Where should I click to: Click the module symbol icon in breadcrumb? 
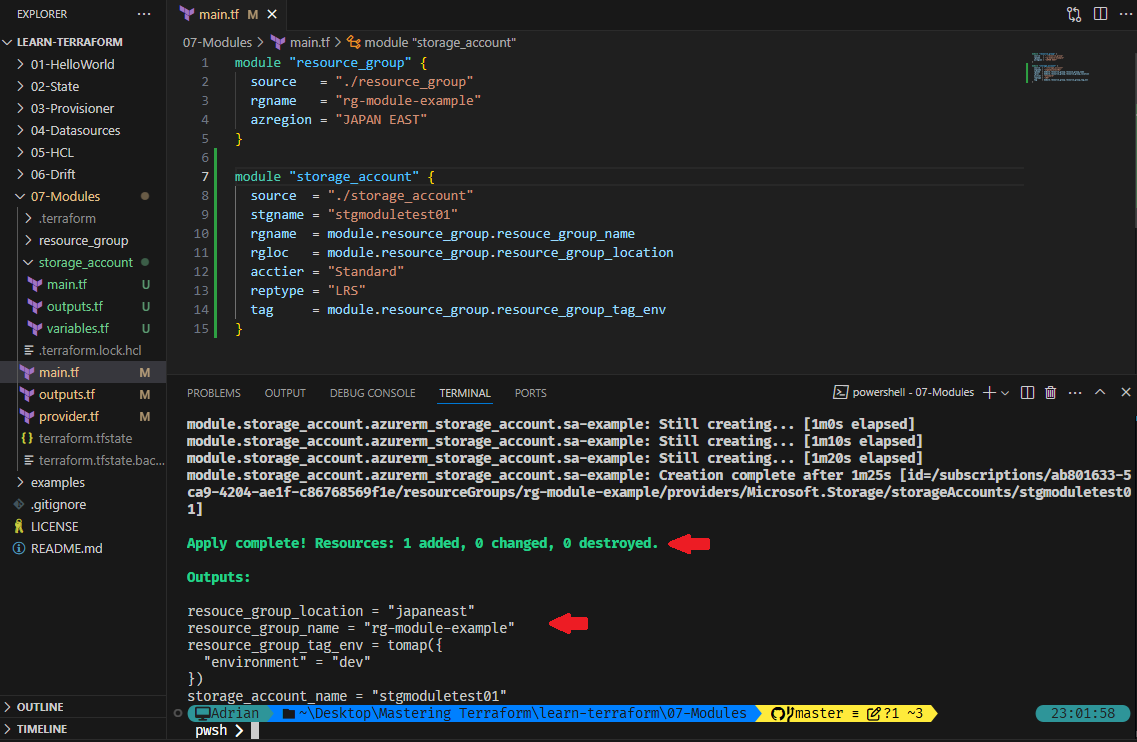pos(354,42)
